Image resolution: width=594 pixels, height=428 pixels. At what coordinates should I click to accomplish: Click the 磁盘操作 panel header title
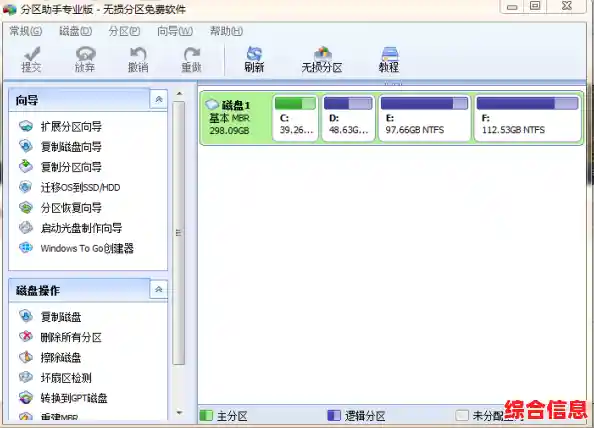click(x=38, y=291)
